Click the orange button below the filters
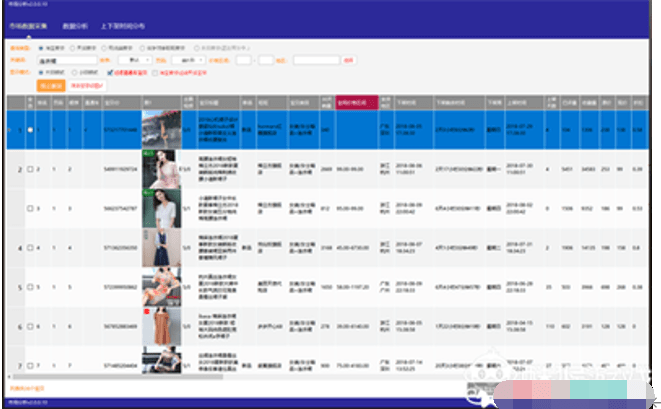Viewport: 661px width, 409px height. pyautogui.click(x=51, y=86)
